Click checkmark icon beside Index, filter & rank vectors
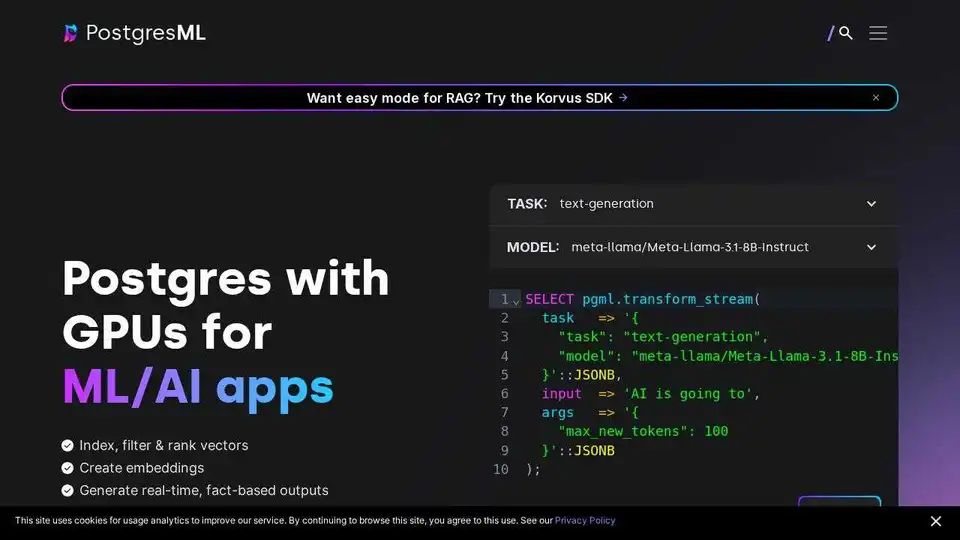This screenshot has height=540, width=960. click(x=67, y=446)
